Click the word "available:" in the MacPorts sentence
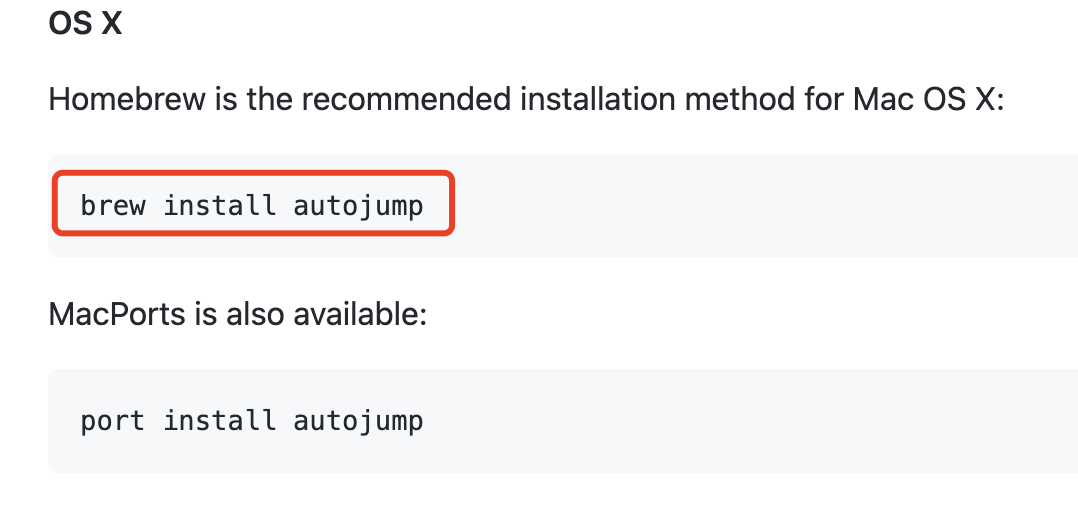 (x=360, y=314)
